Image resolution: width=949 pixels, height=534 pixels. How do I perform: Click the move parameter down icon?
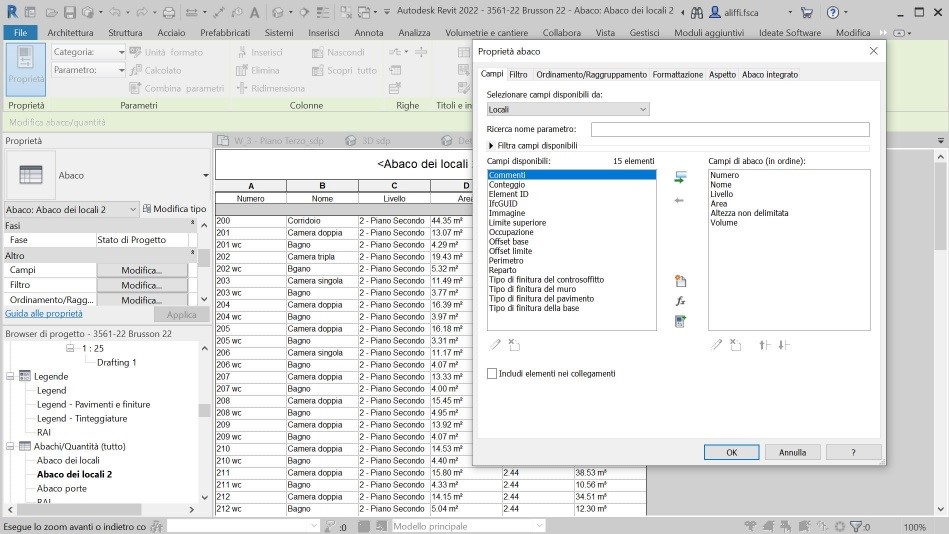[x=783, y=345]
